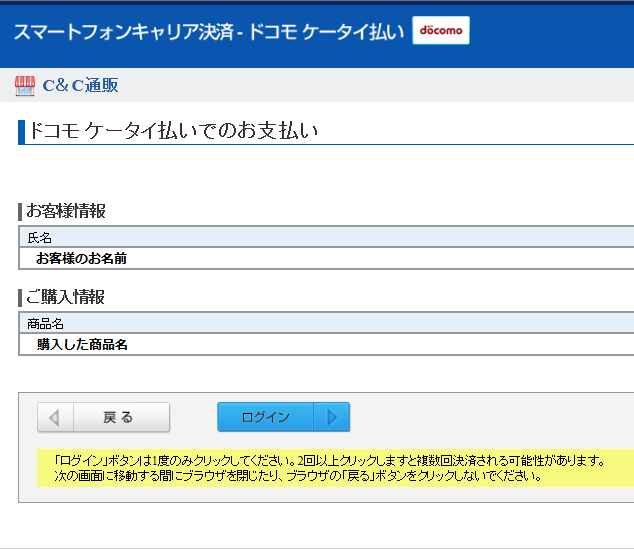Click the ご購入情報 section heading
634x549 pixels.
[x=66, y=297]
